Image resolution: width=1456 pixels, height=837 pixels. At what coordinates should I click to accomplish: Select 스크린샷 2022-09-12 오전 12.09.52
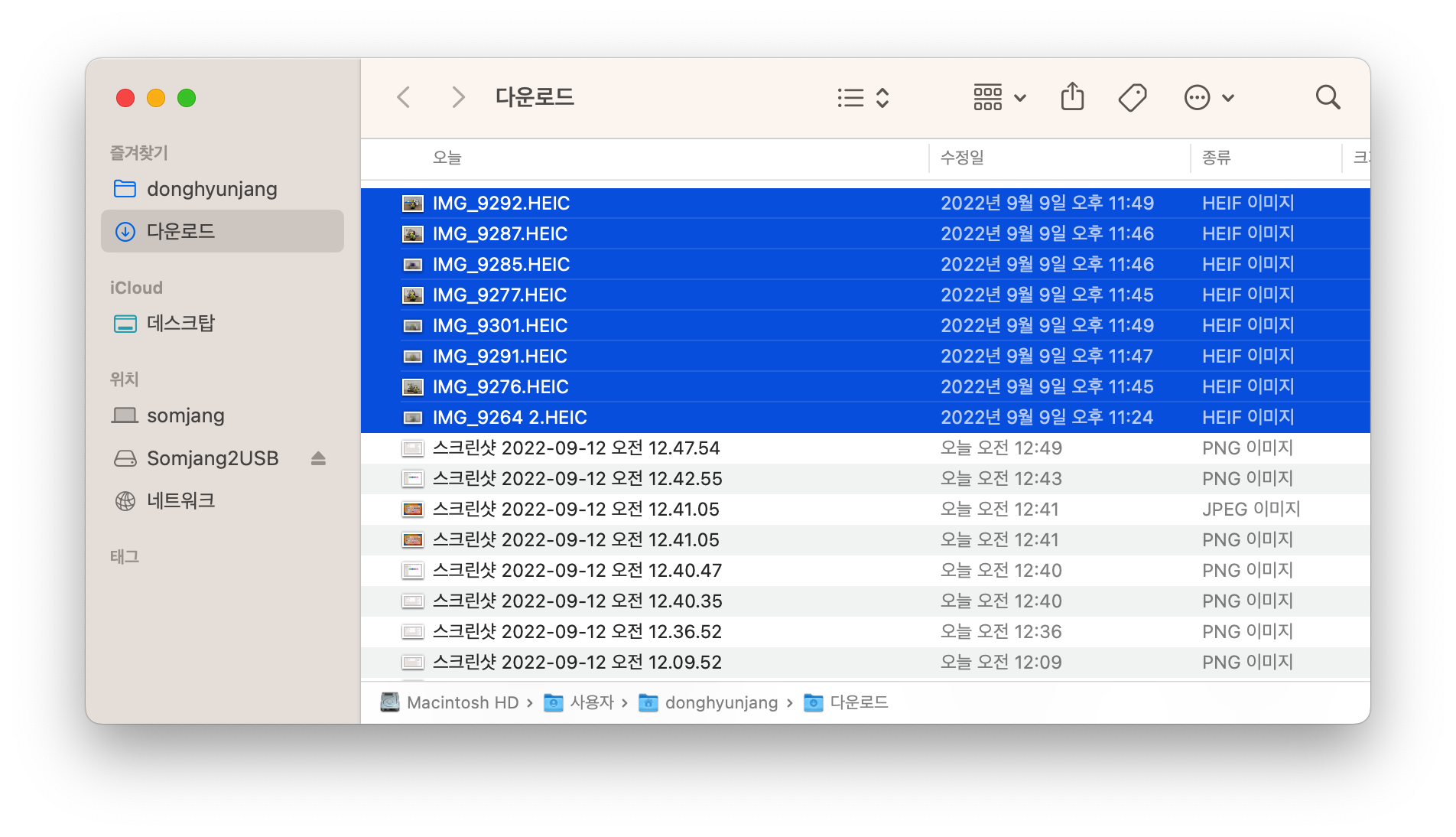(866, 662)
